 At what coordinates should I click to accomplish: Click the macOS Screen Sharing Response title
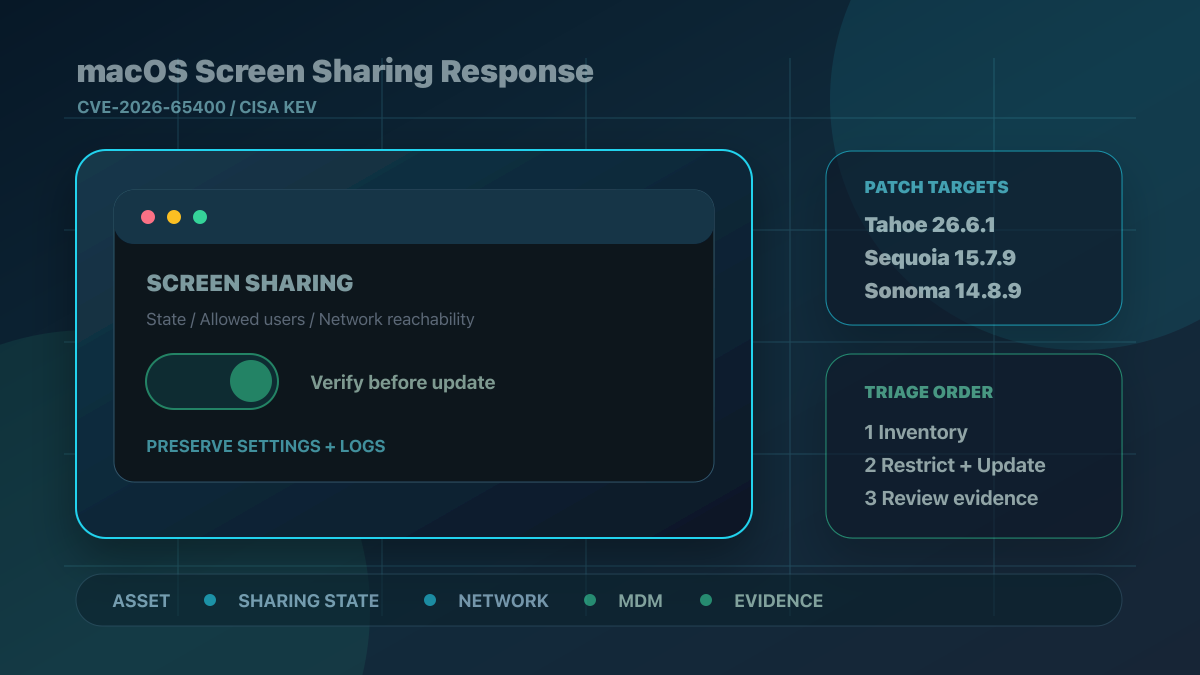click(x=335, y=72)
